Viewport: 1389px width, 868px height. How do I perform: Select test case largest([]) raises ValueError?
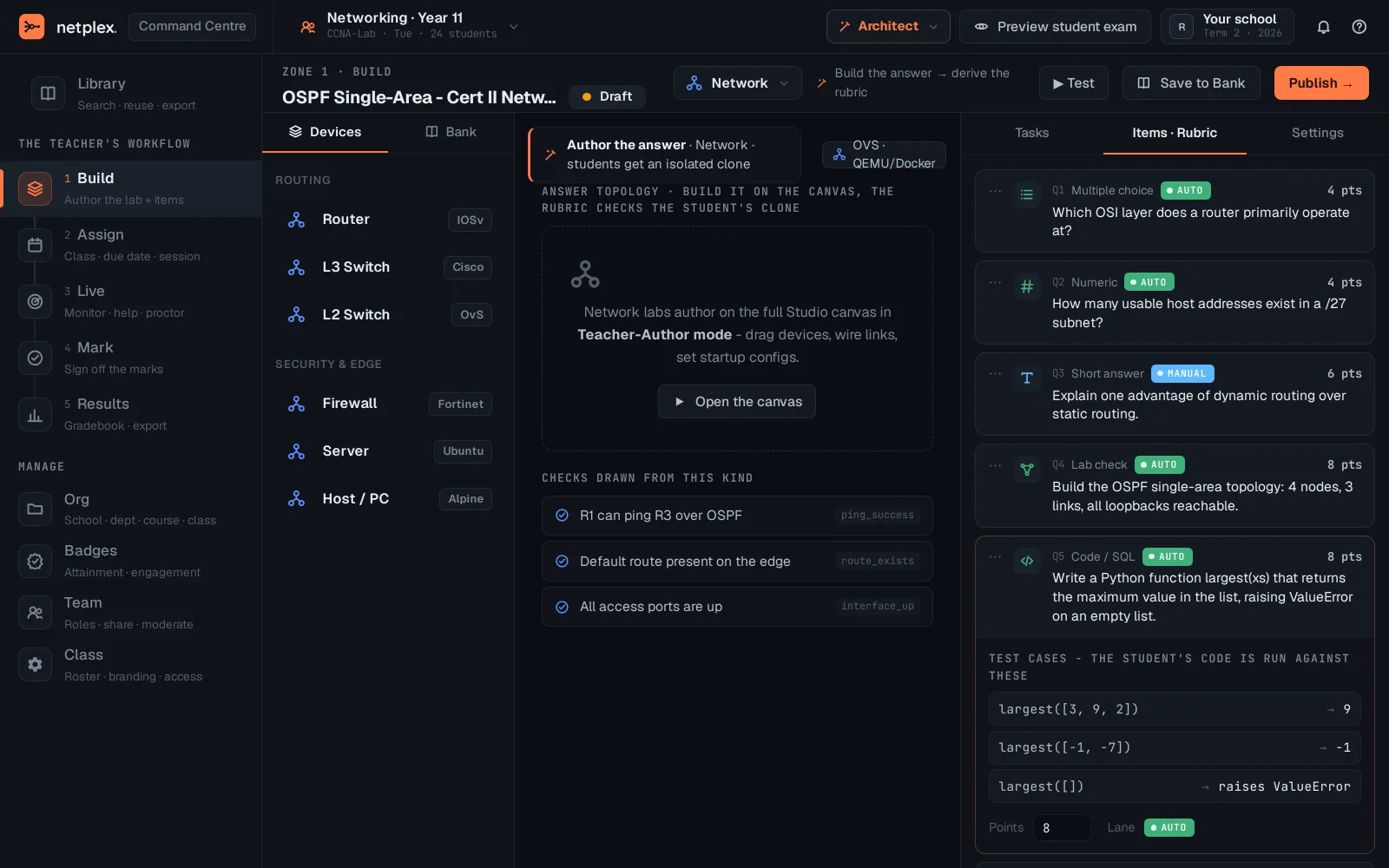(x=1175, y=786)
